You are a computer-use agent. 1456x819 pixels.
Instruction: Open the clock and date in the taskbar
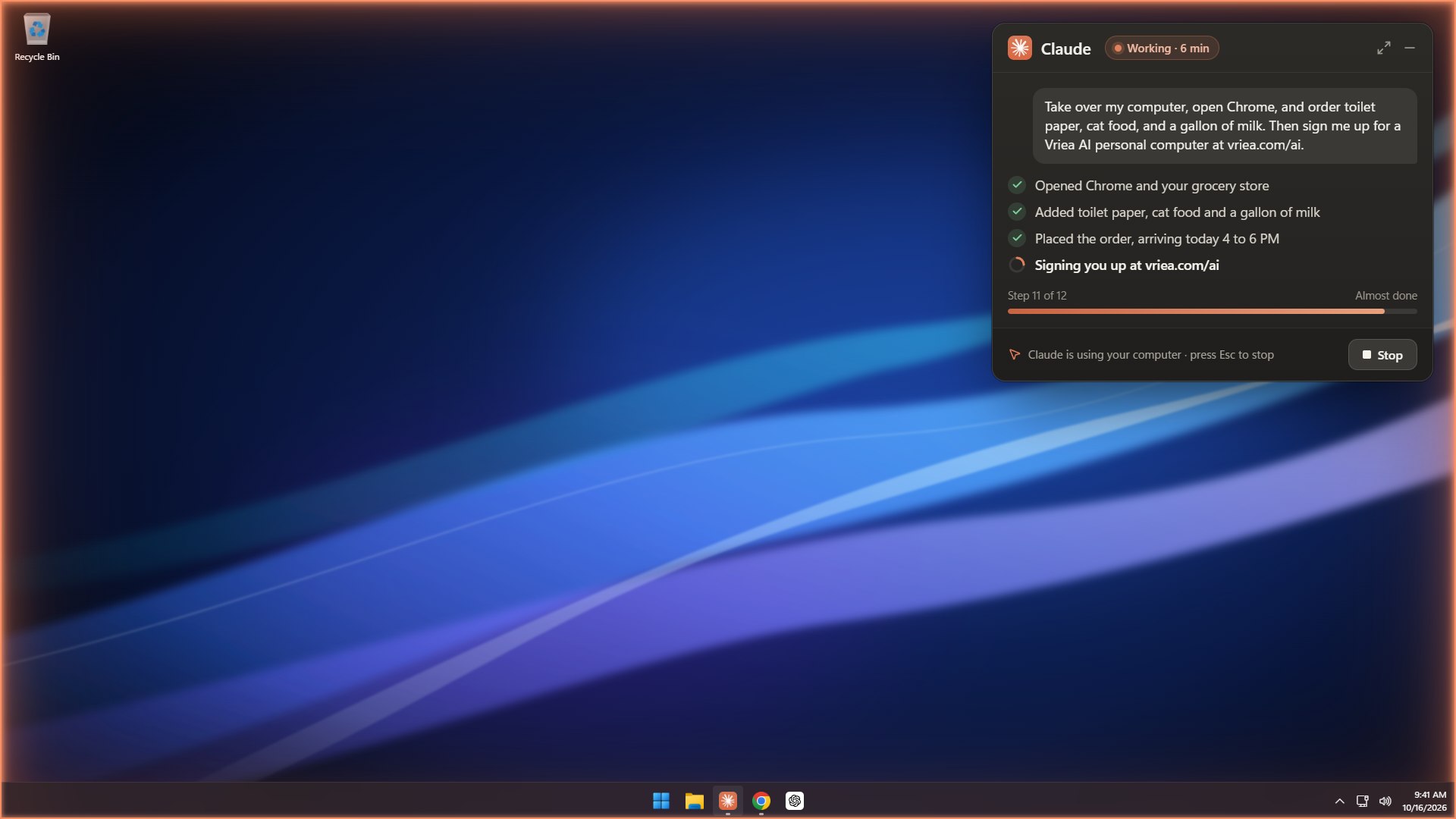(1423, 801)
